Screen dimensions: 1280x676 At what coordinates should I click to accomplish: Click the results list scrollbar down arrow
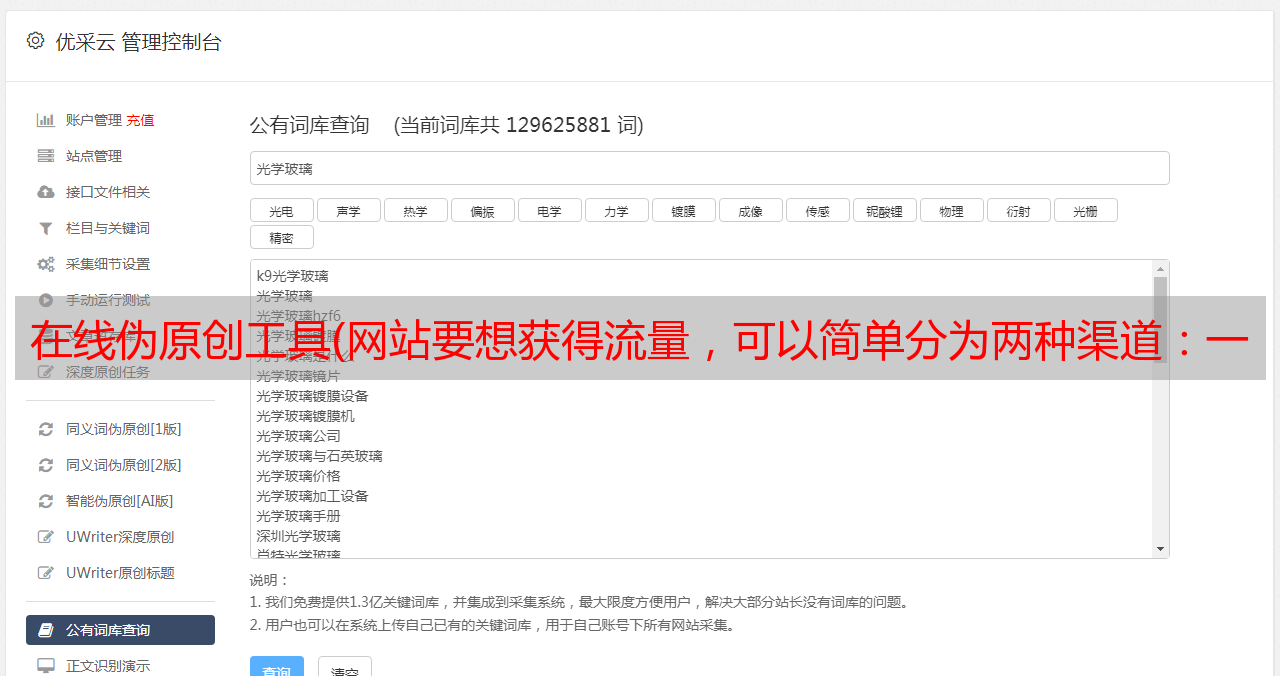[1160, 549]
